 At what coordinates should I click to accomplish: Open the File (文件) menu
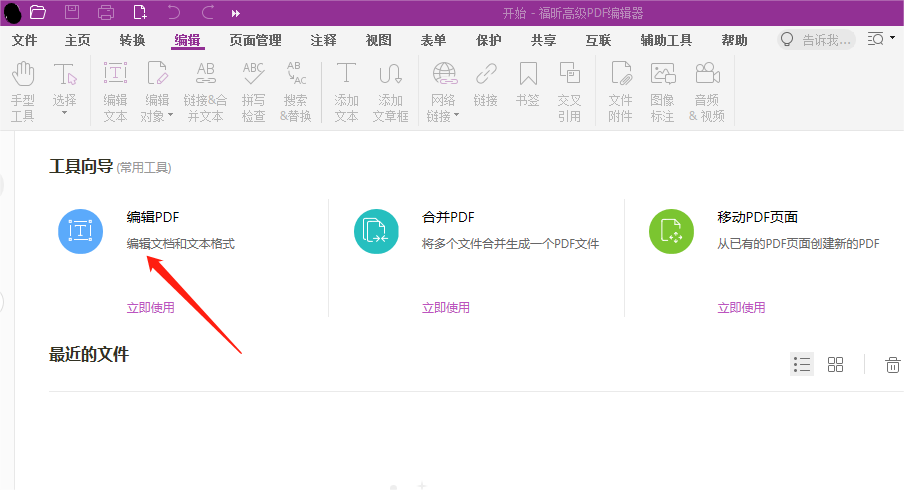pyautogui.click(x=24, y=40)
